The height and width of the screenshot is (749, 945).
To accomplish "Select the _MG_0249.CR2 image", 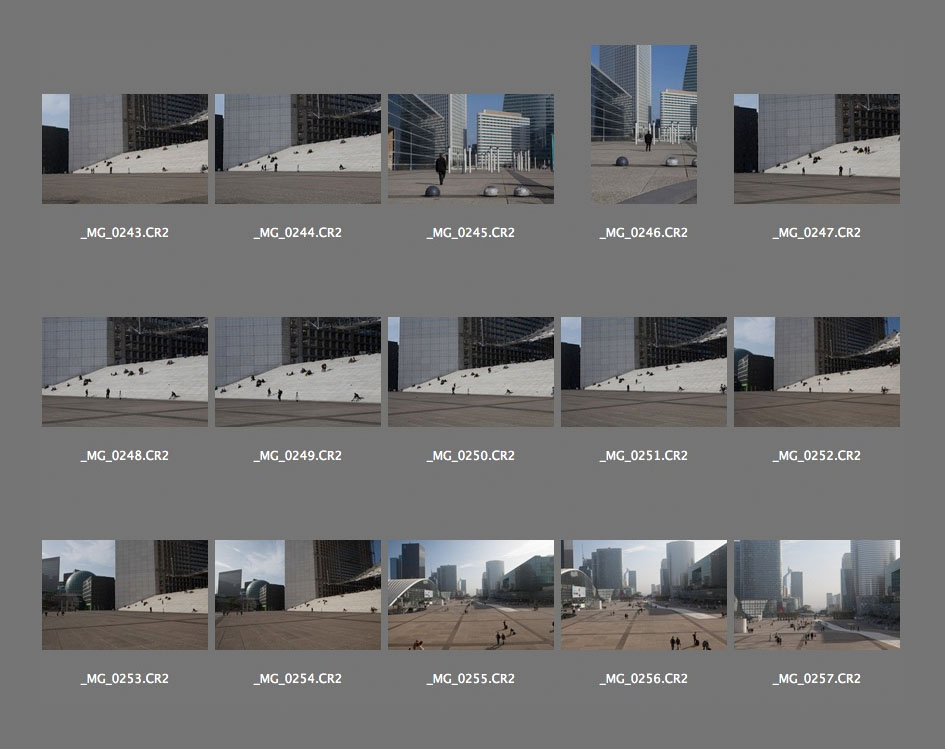I will click(x=298, y=372).
